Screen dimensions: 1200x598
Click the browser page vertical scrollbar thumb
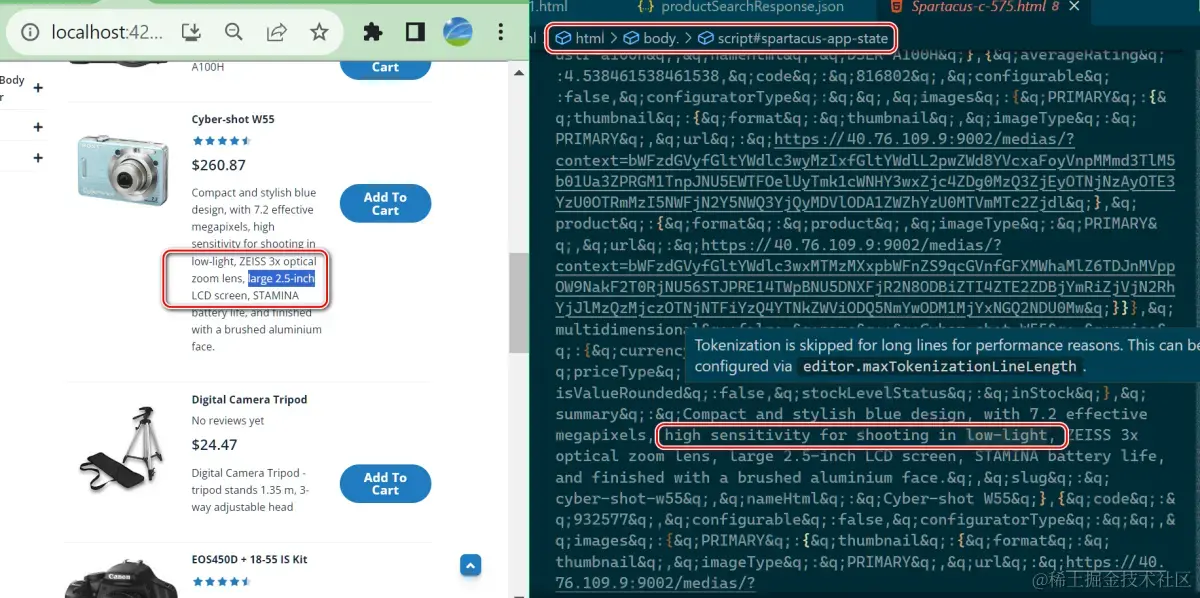pos(518,302)
